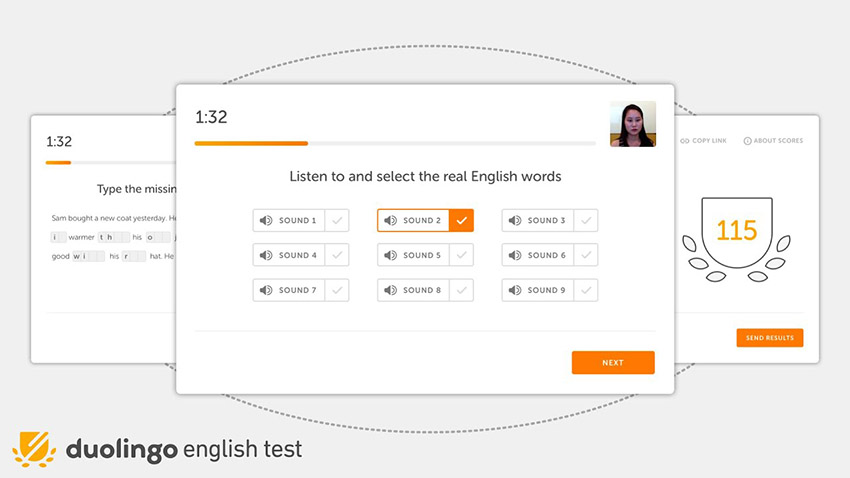Play Sound 9 speaker icon
This screenshot has height=478, width=850.
tap(515, 290)
